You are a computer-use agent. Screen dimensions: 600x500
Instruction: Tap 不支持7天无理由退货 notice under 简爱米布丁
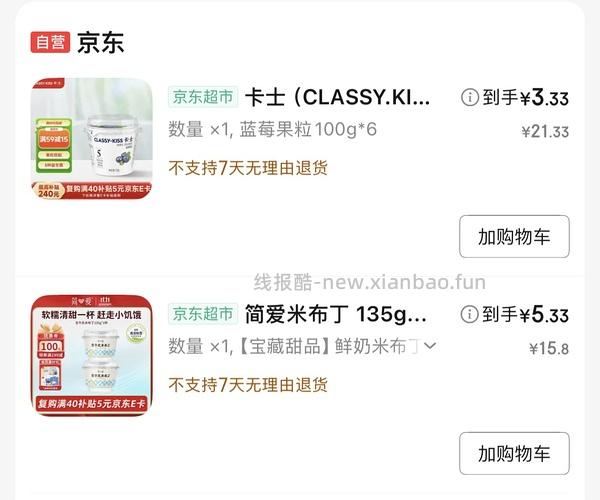tap(248, 384)
